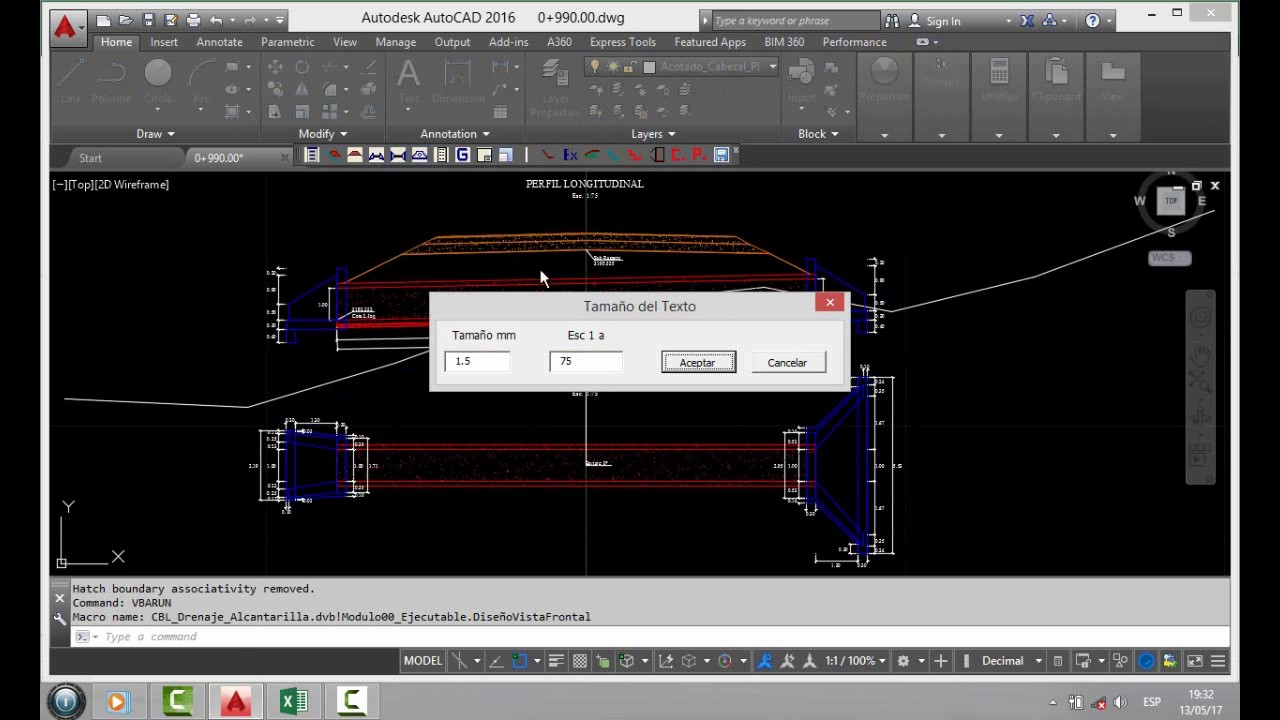
Task: Click the red P. icon in custom toolbar
Action: click(699, 155)
